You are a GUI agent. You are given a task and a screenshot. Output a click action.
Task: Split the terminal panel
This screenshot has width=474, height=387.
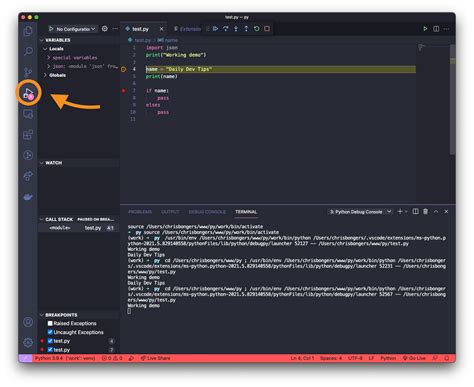pyautogui.click(x=415, y=211)
